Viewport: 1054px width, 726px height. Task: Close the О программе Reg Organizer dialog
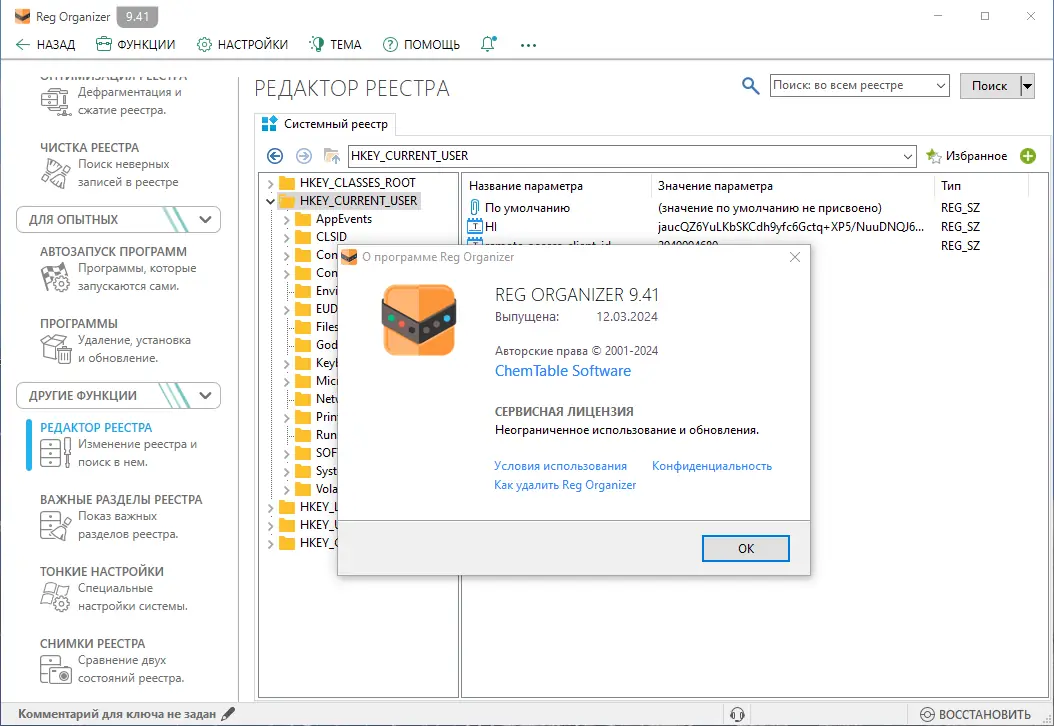(x=795, y=257)
